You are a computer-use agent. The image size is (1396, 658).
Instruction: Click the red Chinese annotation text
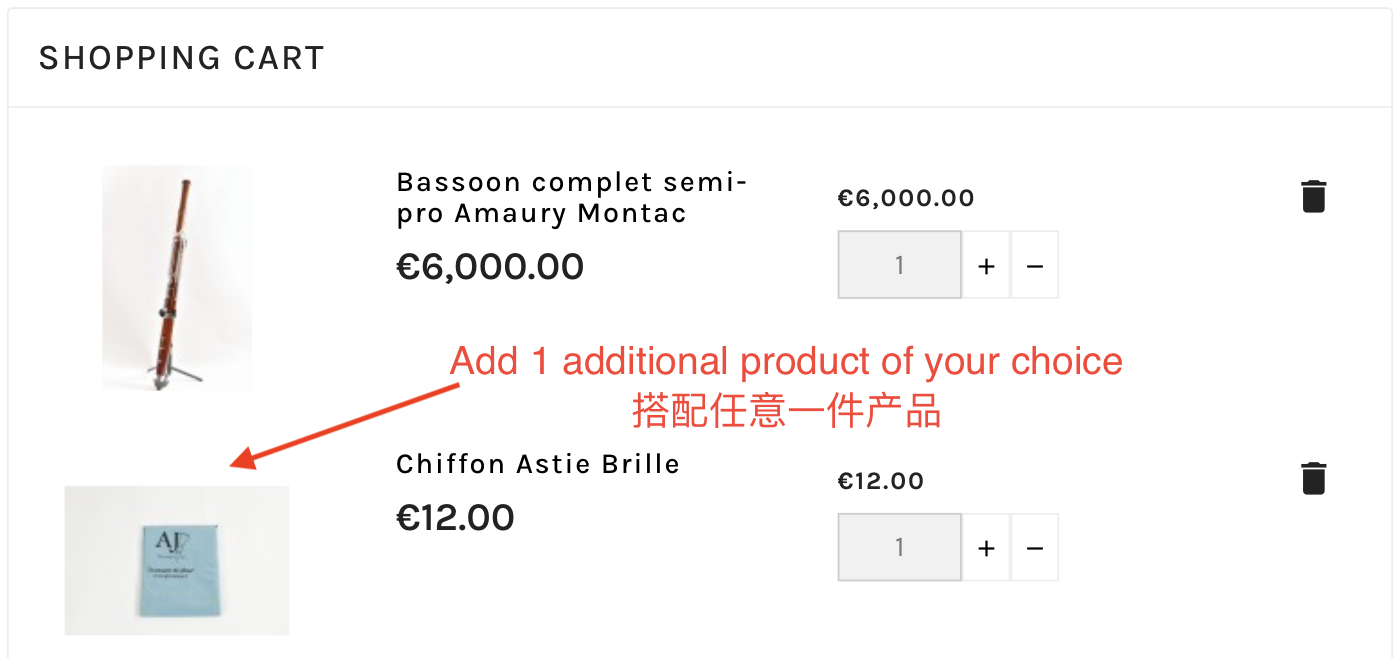coord(786,411)
